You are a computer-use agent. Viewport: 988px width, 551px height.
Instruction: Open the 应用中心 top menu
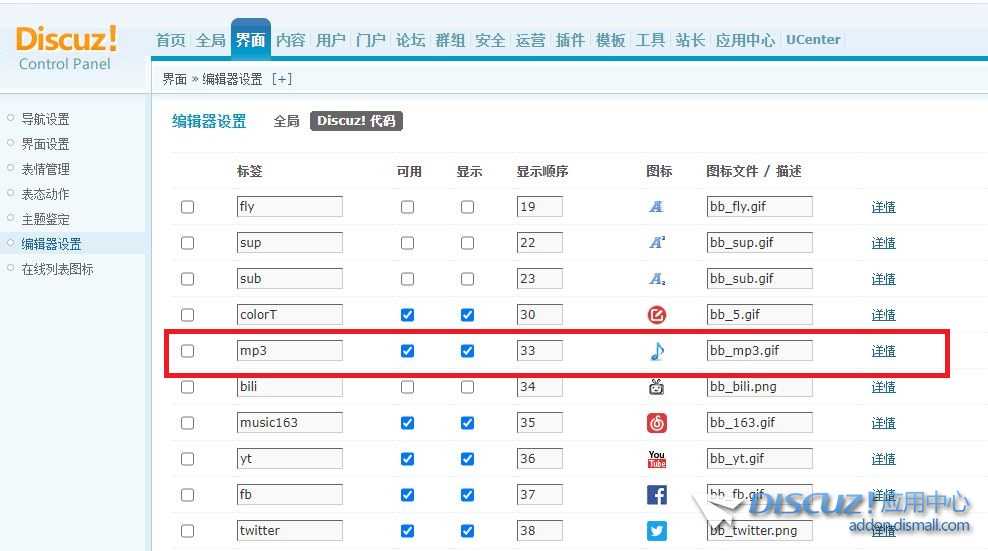coord(745,40)
